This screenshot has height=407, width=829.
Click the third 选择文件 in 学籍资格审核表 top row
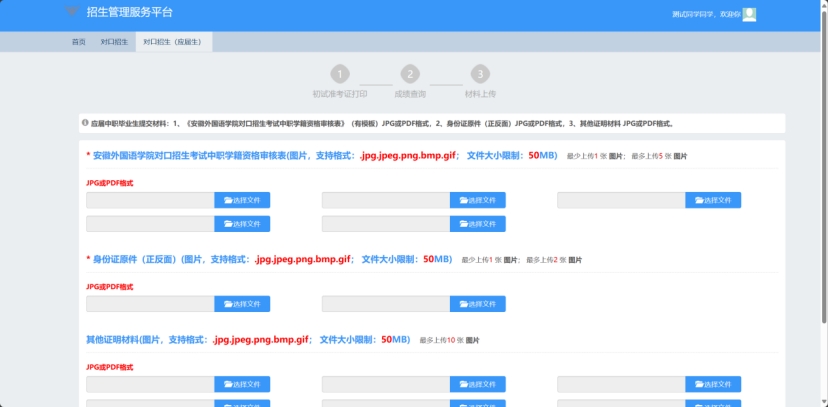tap(713, 200)
